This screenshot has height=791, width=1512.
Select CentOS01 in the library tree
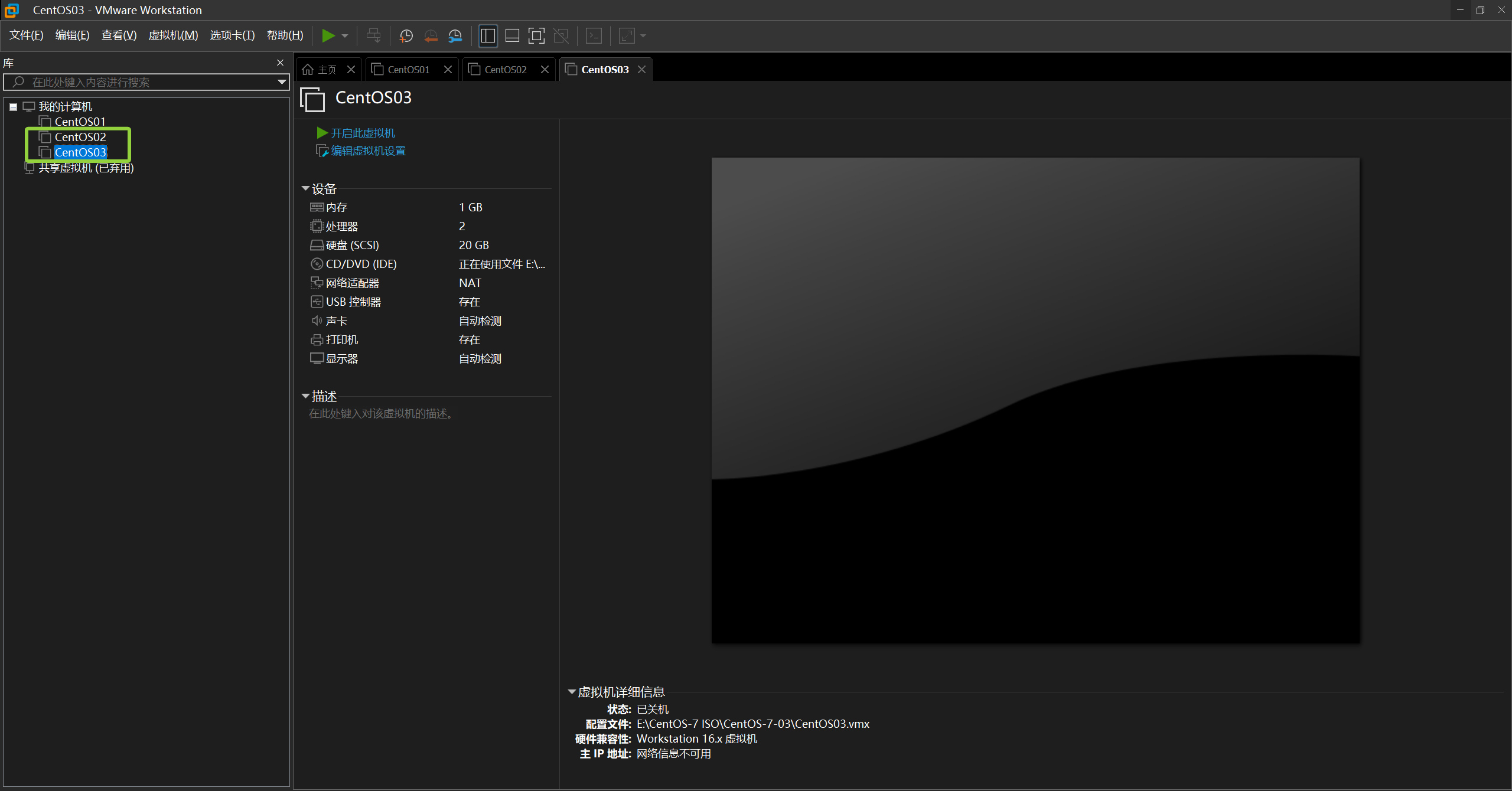[80, 122]
